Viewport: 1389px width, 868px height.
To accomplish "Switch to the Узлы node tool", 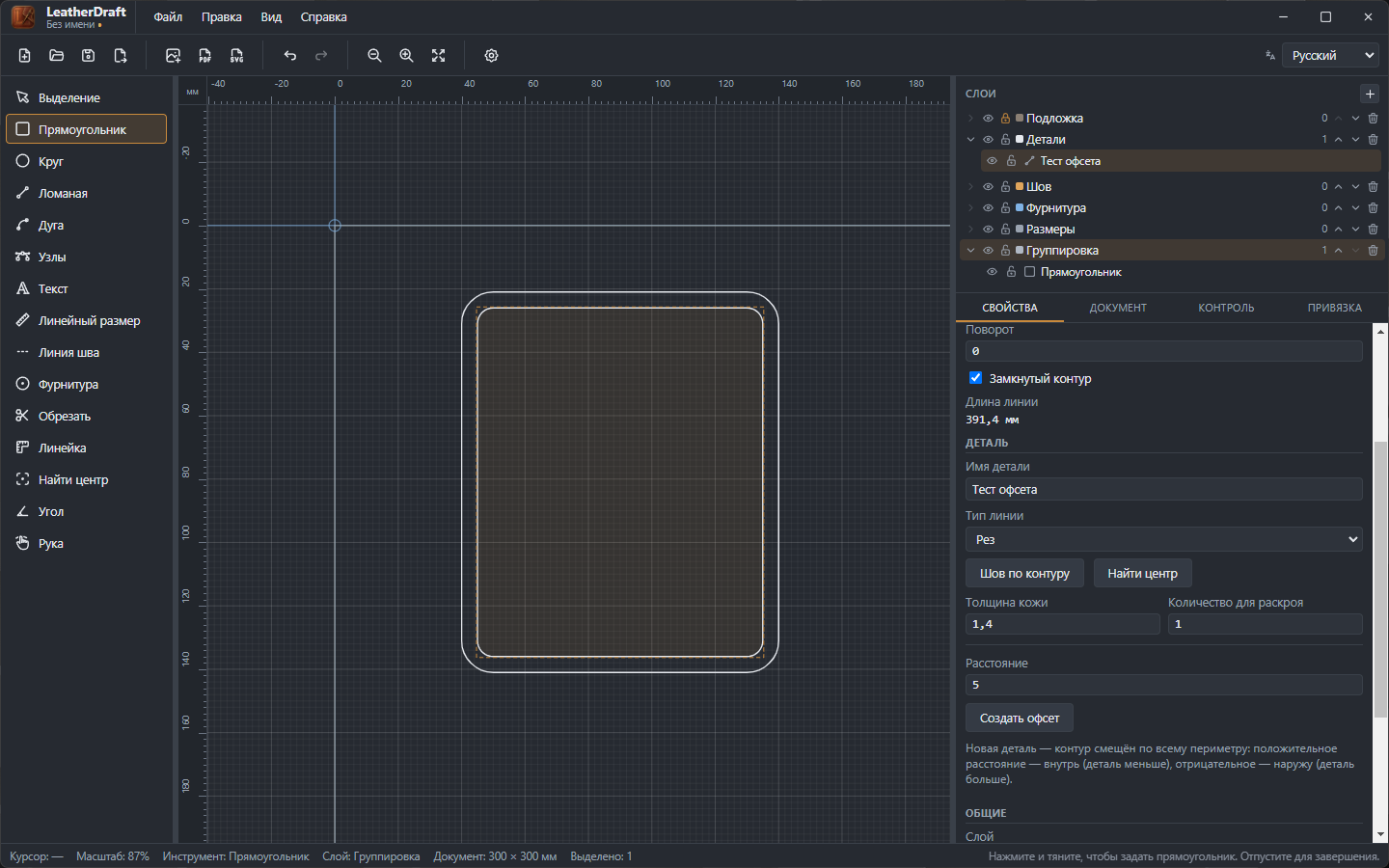I will tap(87, 257).
